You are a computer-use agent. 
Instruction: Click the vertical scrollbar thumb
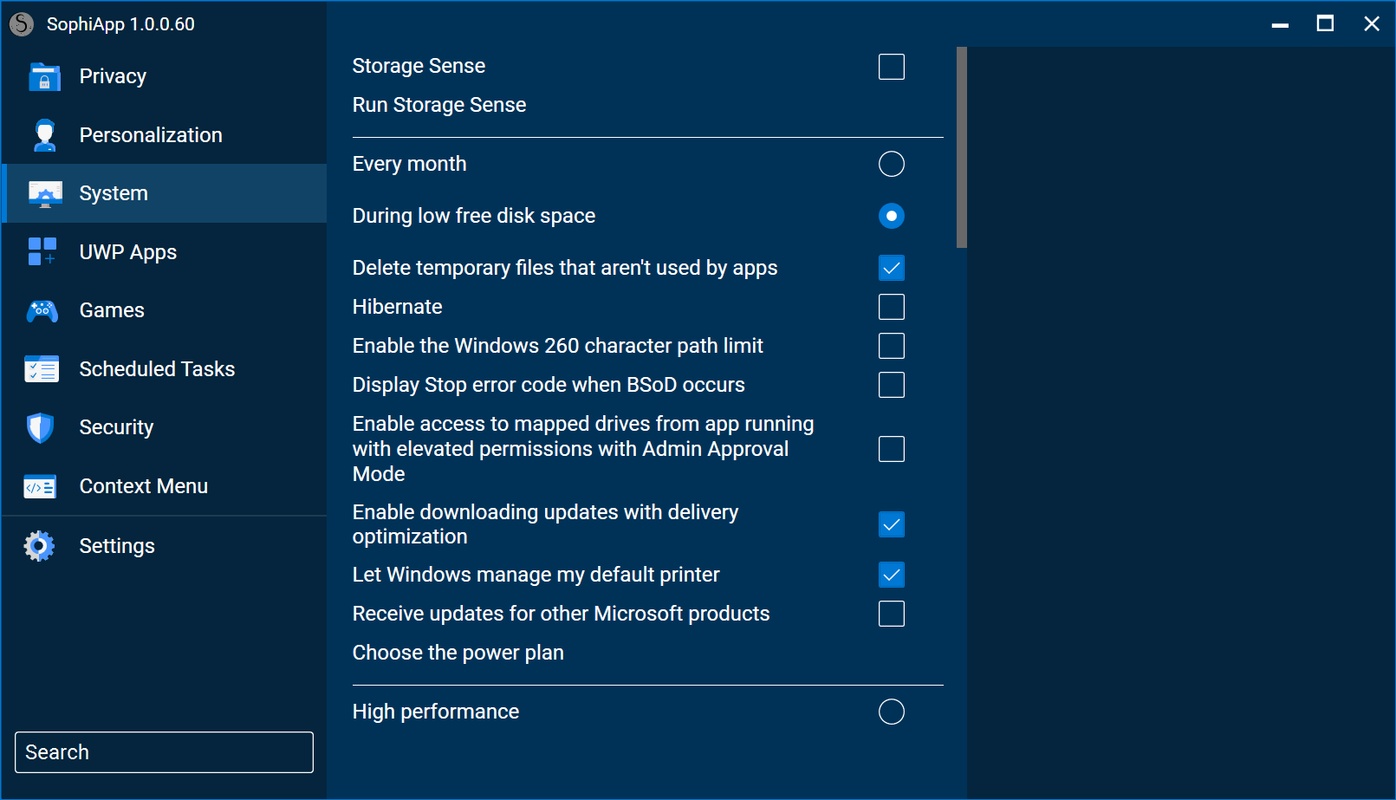(x=961, y=147)
